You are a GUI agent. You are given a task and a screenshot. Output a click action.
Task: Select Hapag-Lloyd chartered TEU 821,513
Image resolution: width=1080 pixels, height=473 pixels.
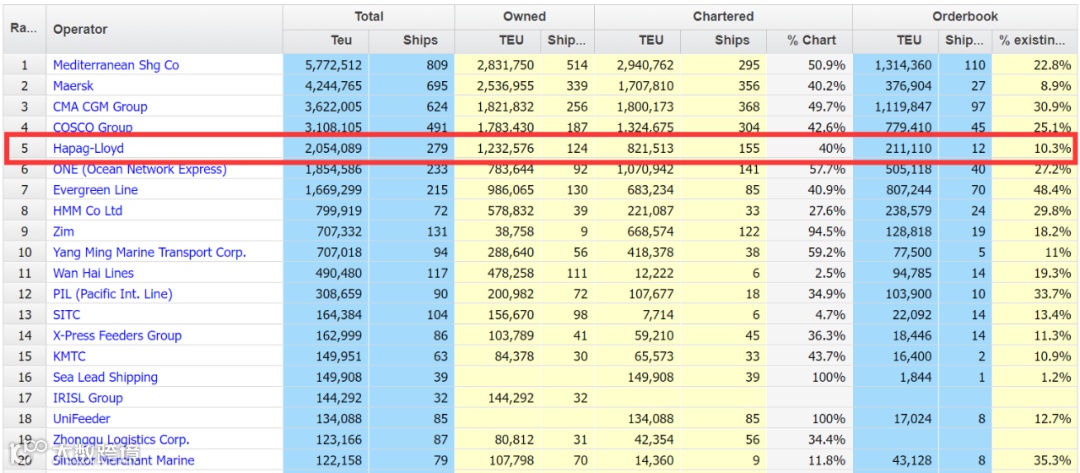[650, 148]
